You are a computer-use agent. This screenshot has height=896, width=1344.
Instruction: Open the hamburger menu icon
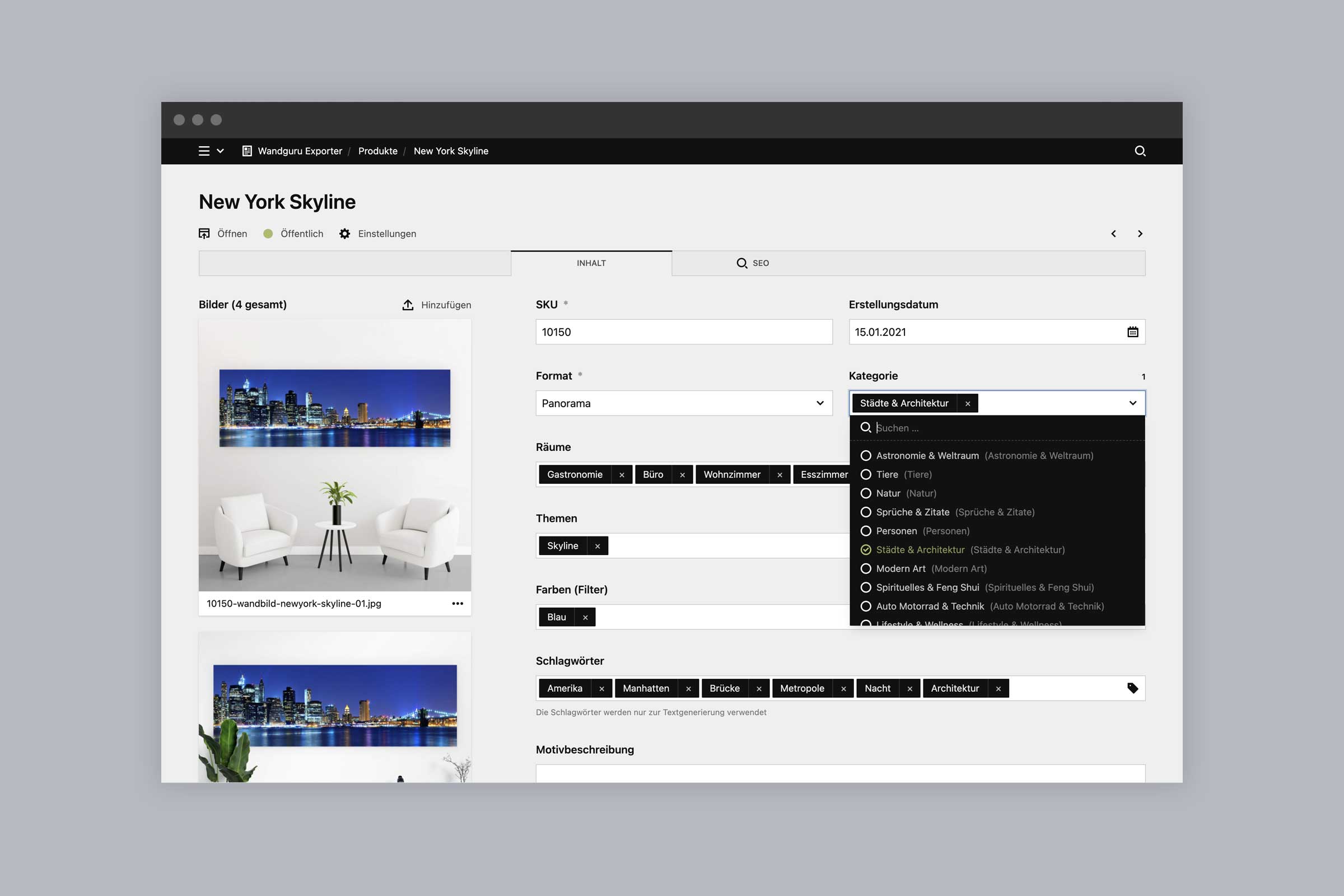204,151
